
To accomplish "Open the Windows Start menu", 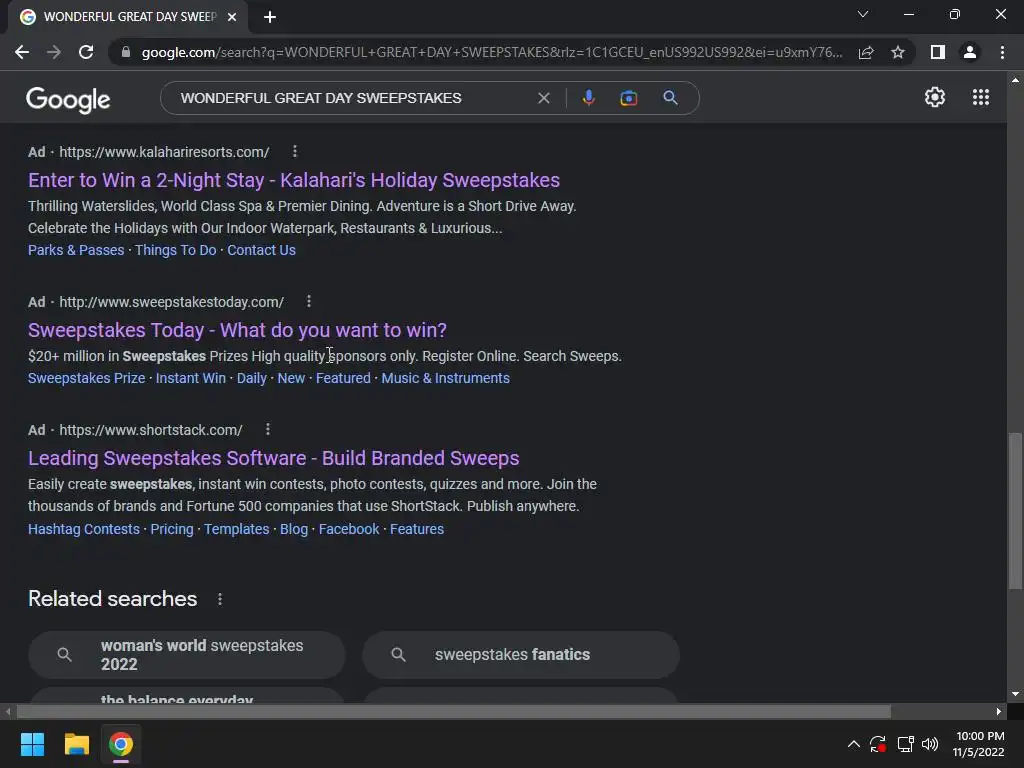I will click(33, 744).
